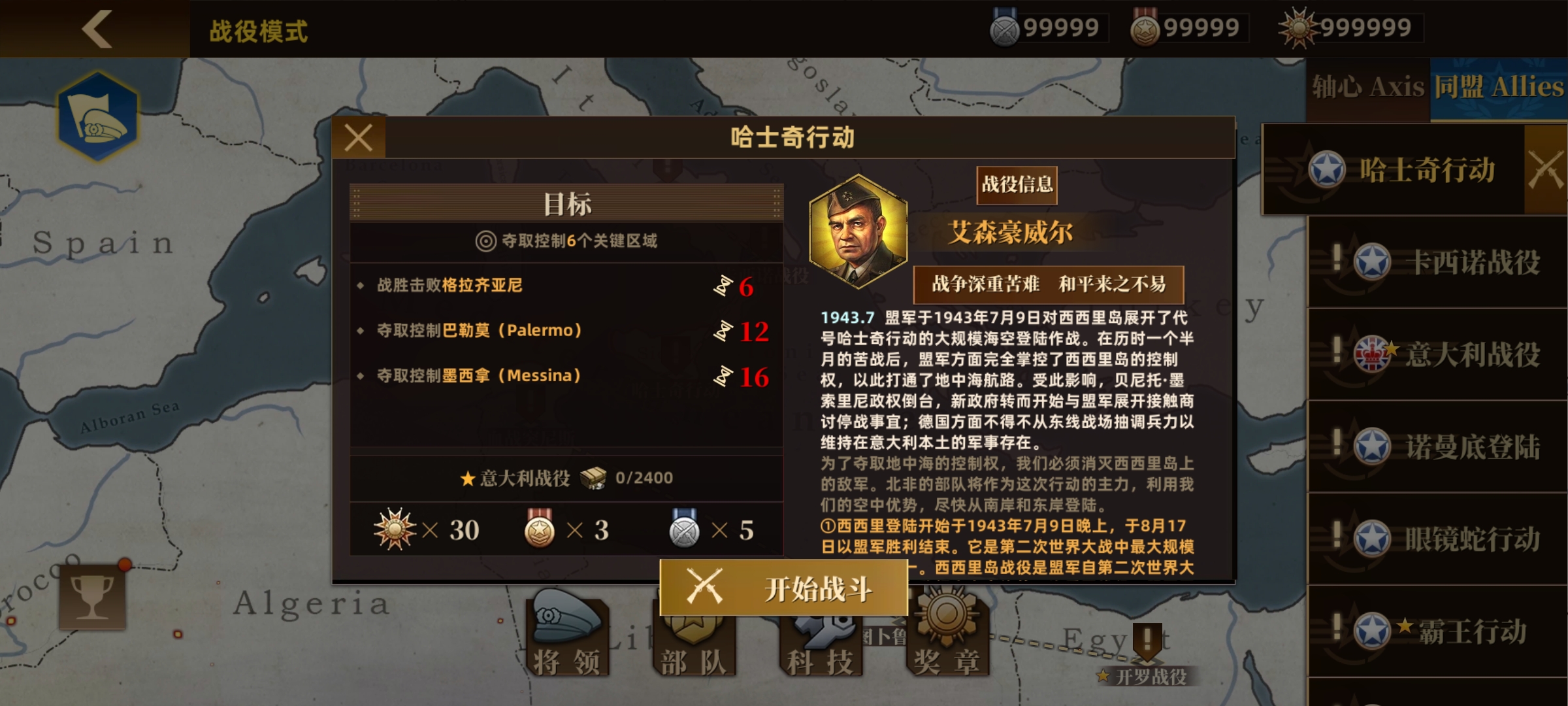Open the trophy achievements icon
Image resolution: width=1568 pixels, height=706 pixels.
coord(91,597)
